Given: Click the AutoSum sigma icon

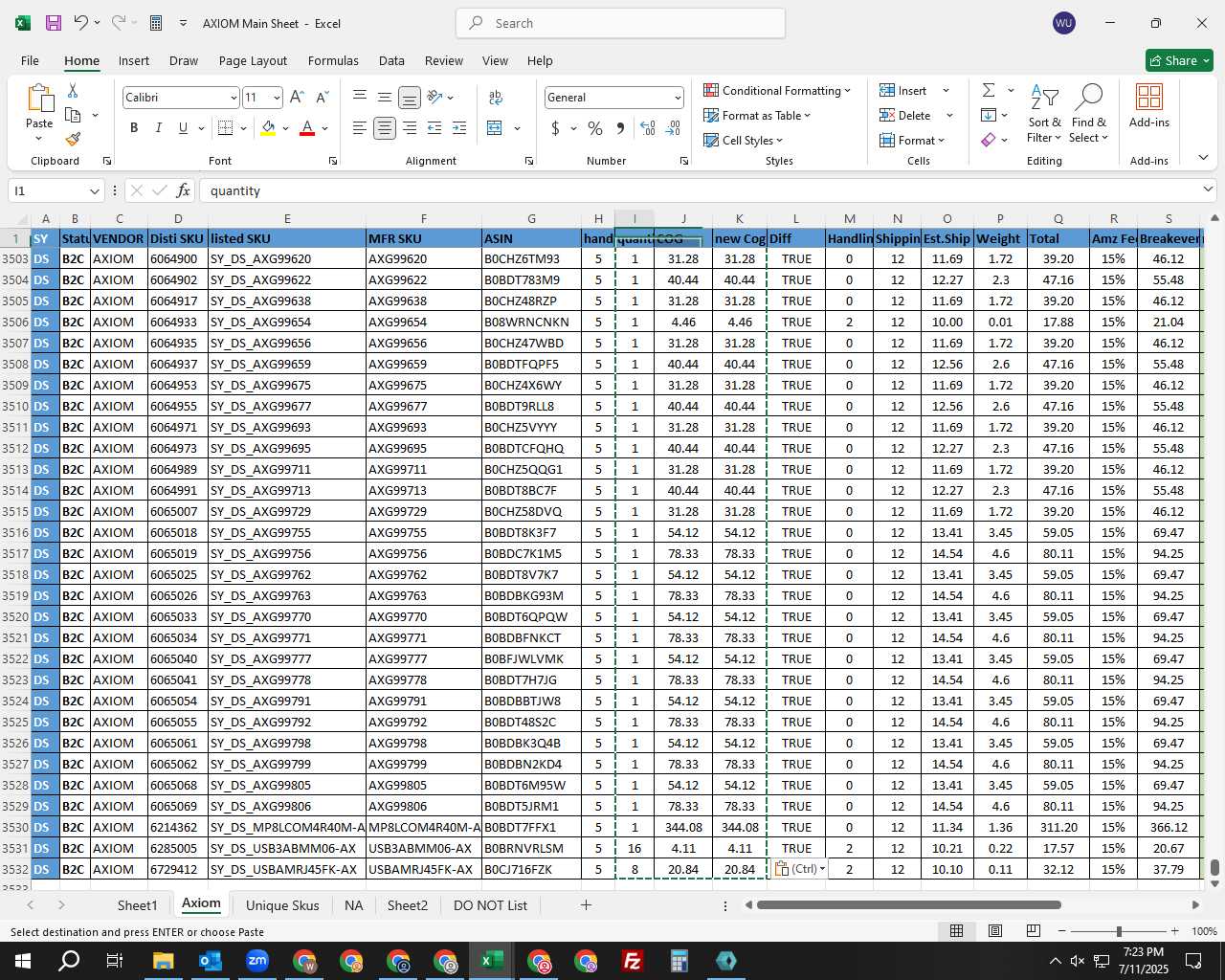Looking at the screenshot, I should [989, 90].
